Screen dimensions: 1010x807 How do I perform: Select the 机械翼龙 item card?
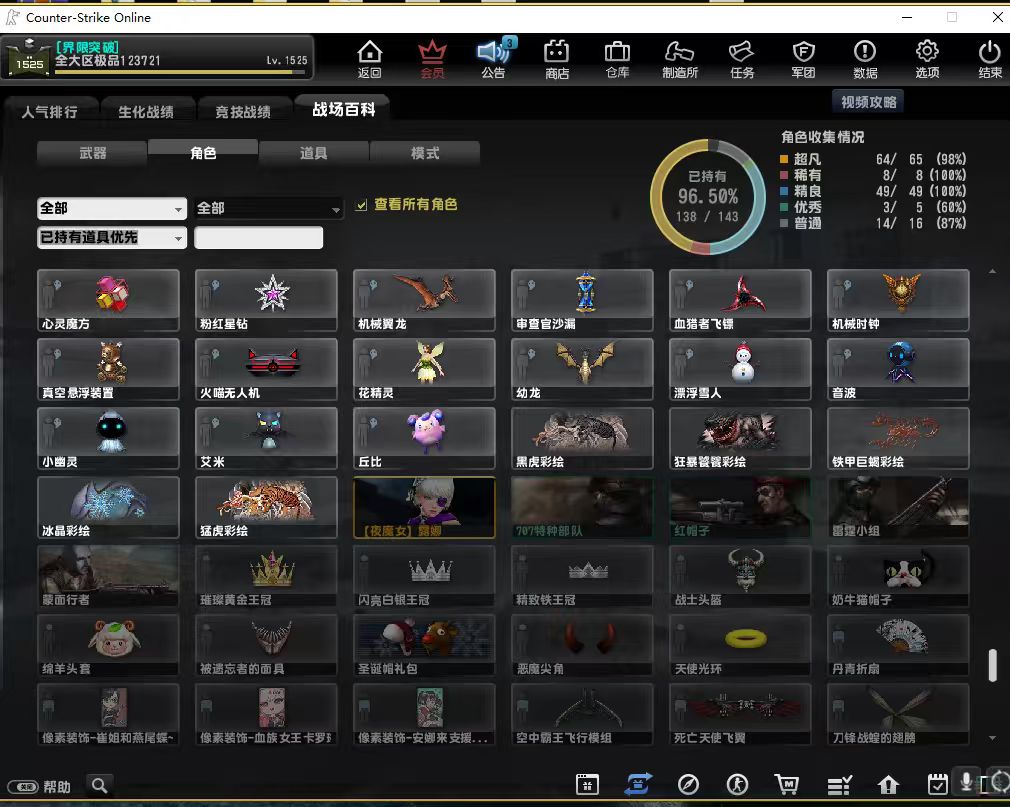coord(424,300)
